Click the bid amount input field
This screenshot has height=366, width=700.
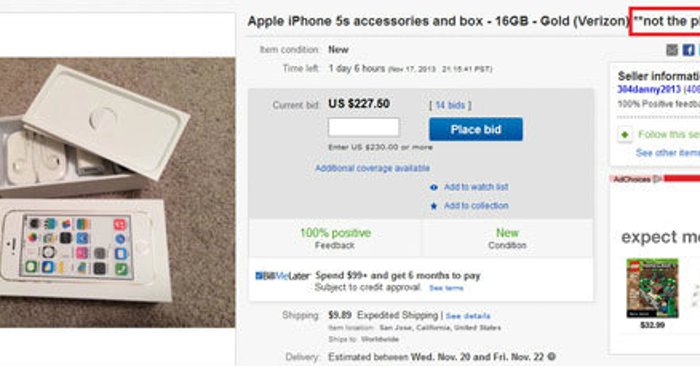coord(364,128)
